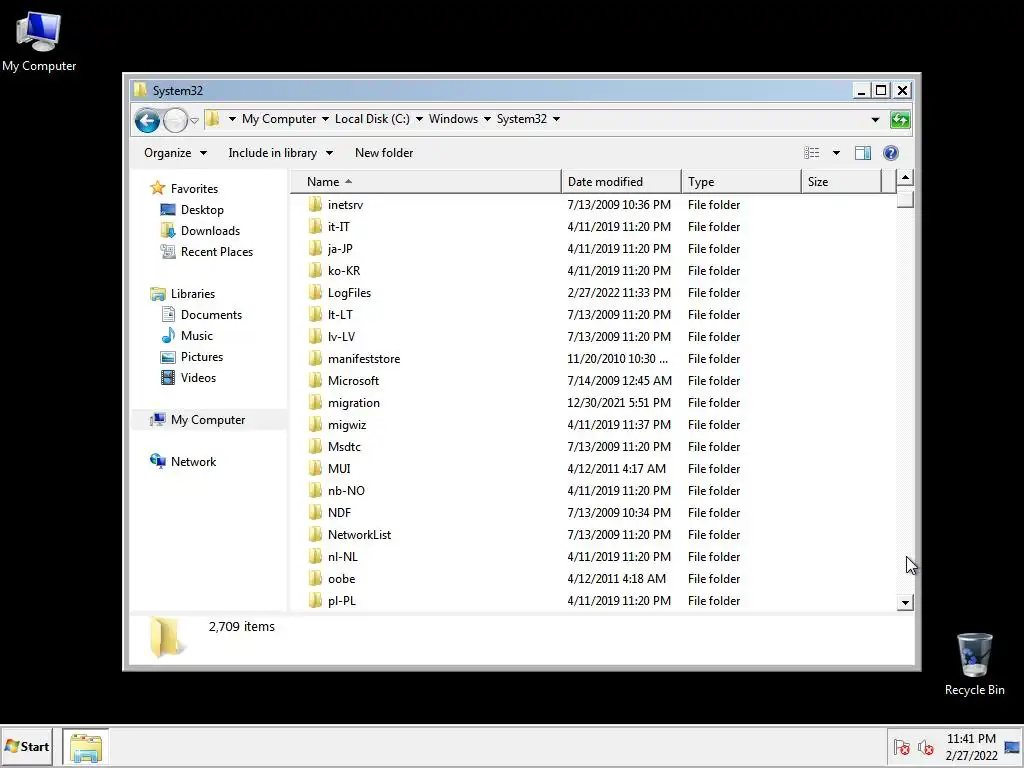Sort by the Type column header
Screen dimensions: 1024x768
coord(741,182)
